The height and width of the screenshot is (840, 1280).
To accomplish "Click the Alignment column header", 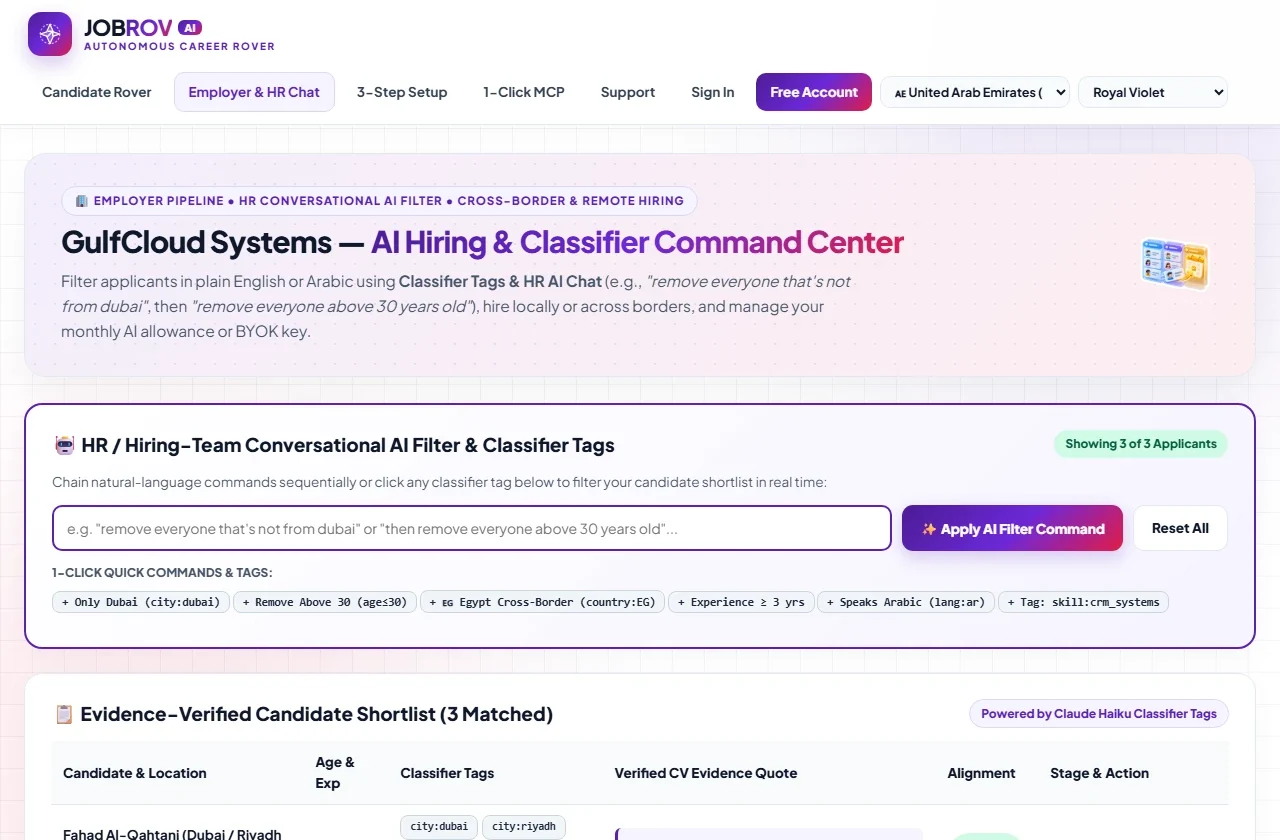I will [x=981, y=773].
